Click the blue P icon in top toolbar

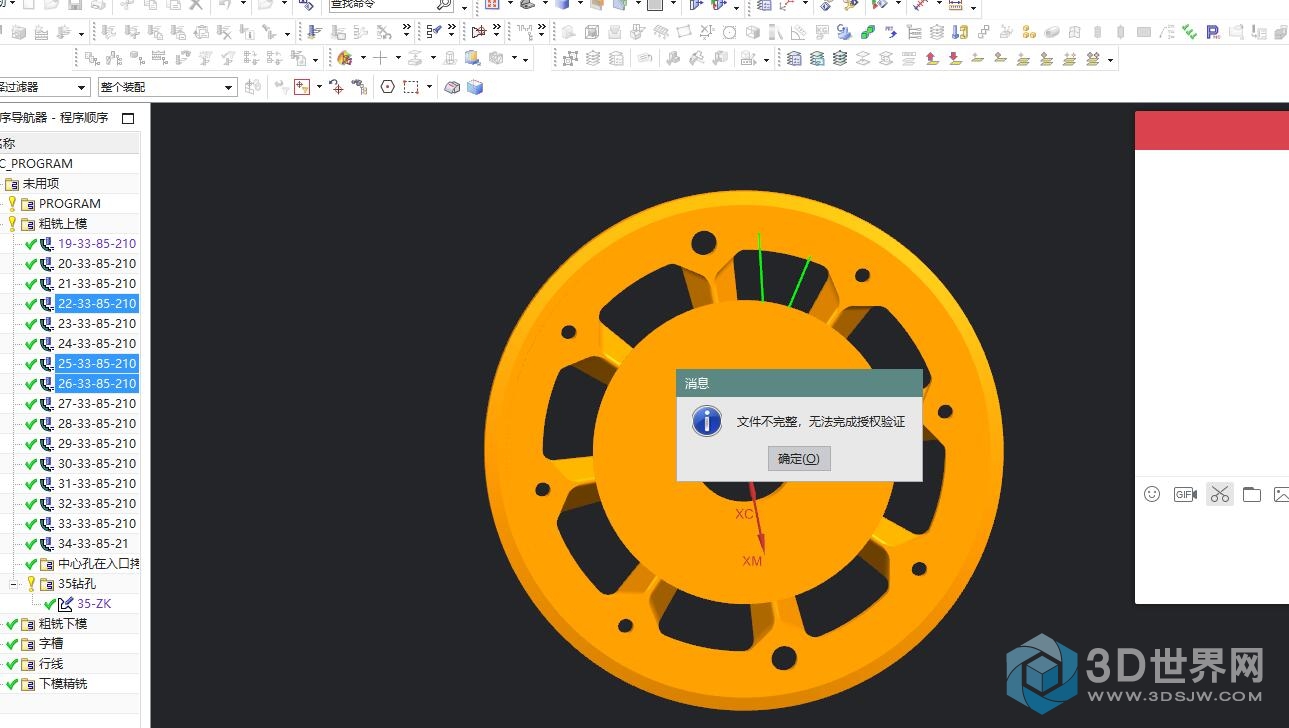[x=1213, y=32]
